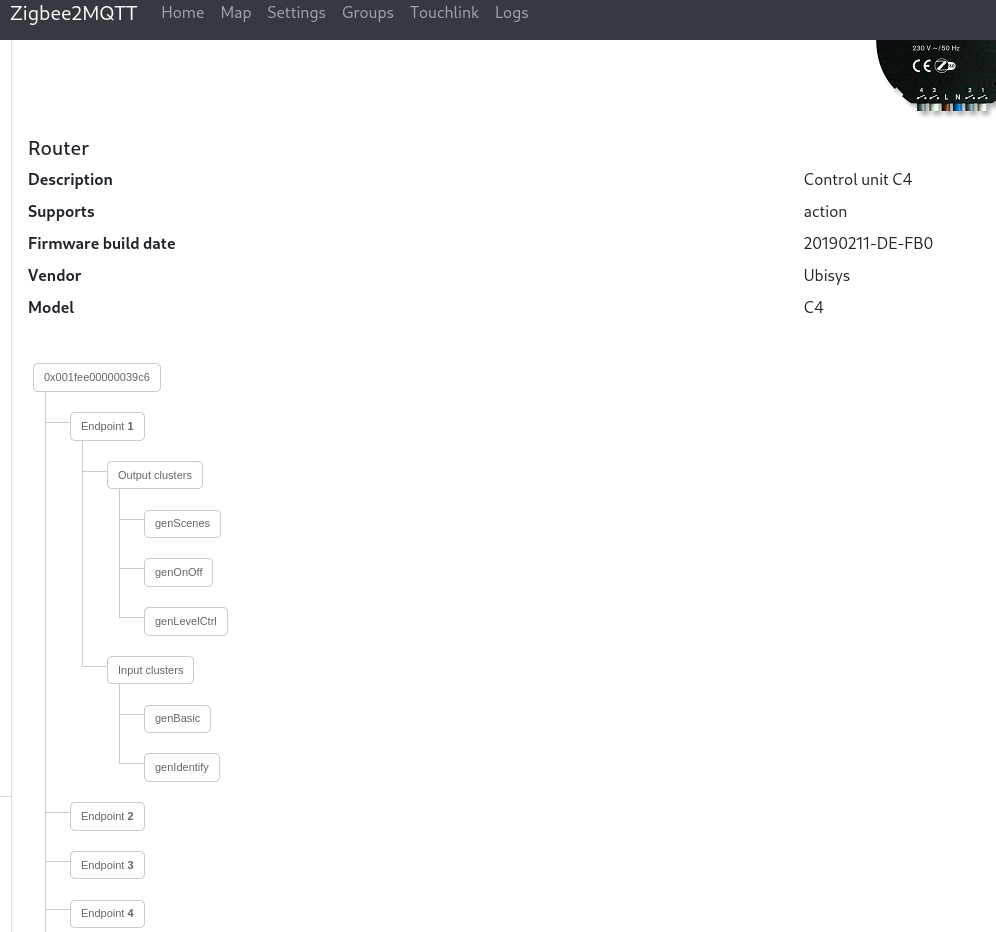Select the genLevelCtrl cluster
Viewport: 996px width, 932px height.
click(x=185, y=621)
